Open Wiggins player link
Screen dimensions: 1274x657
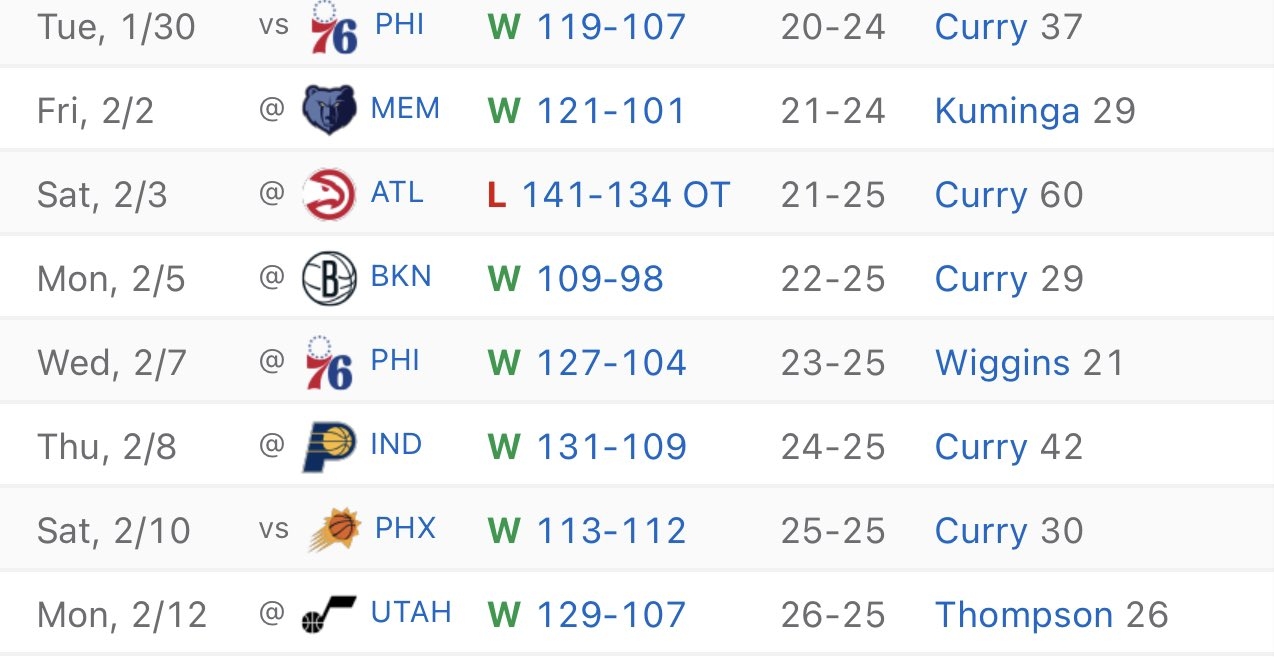tap(1002, 363)
